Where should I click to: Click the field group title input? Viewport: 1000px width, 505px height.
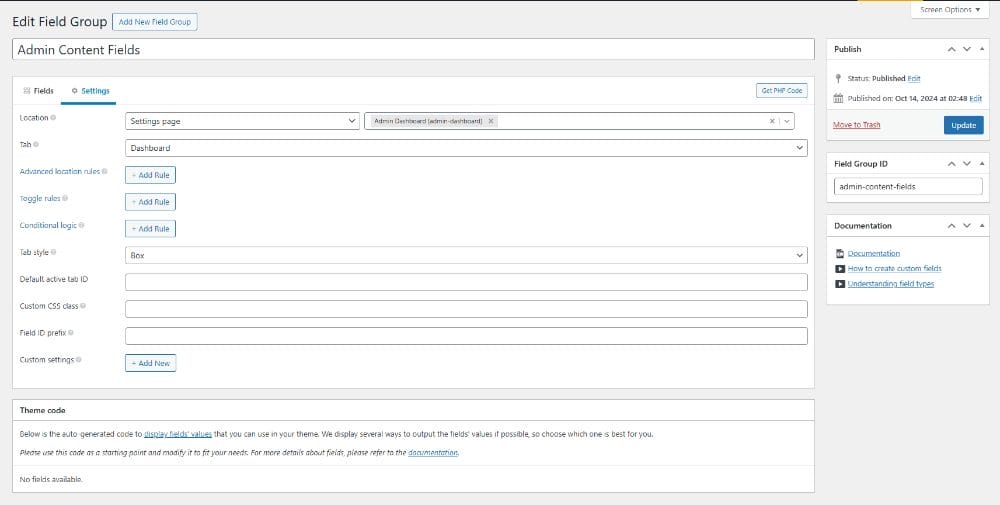tap(413, 50)
